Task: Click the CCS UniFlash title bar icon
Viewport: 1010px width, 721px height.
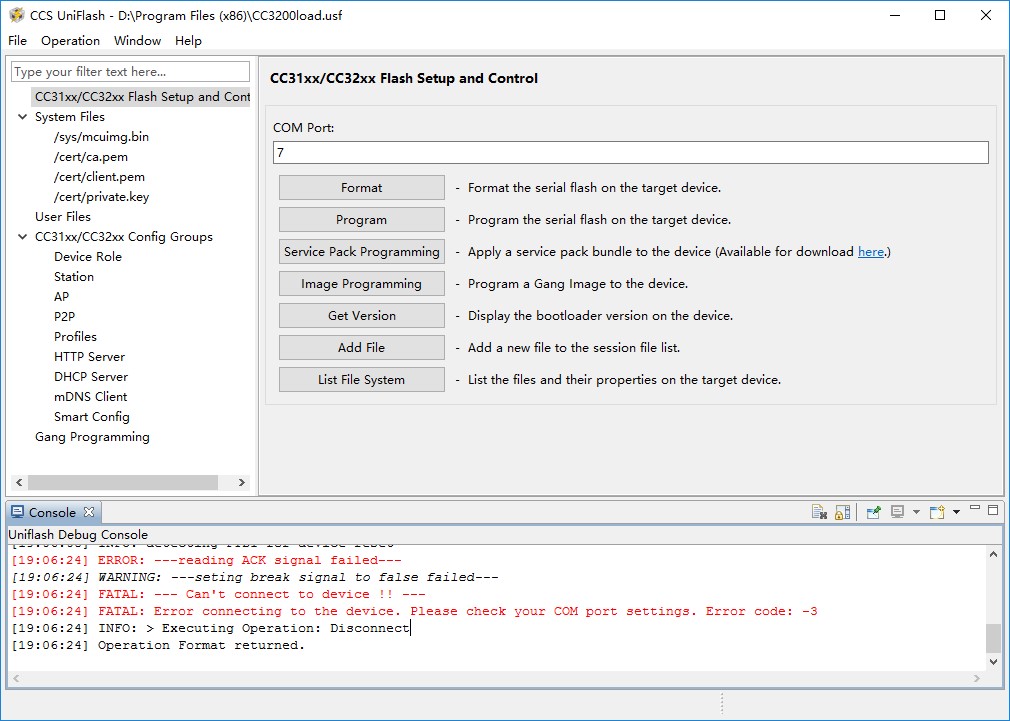Action: (x=17, y=15)
